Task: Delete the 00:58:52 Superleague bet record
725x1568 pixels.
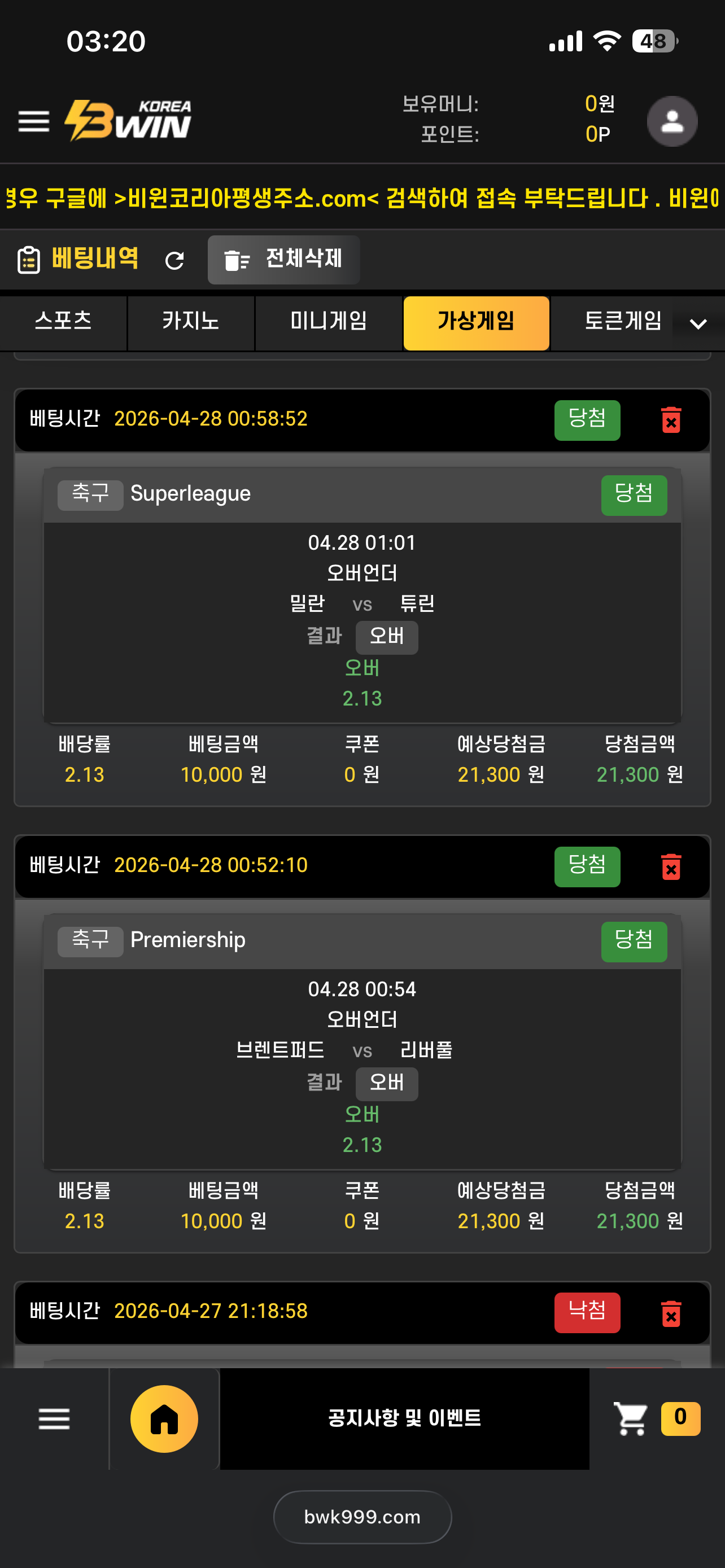Action: point(671,420)
